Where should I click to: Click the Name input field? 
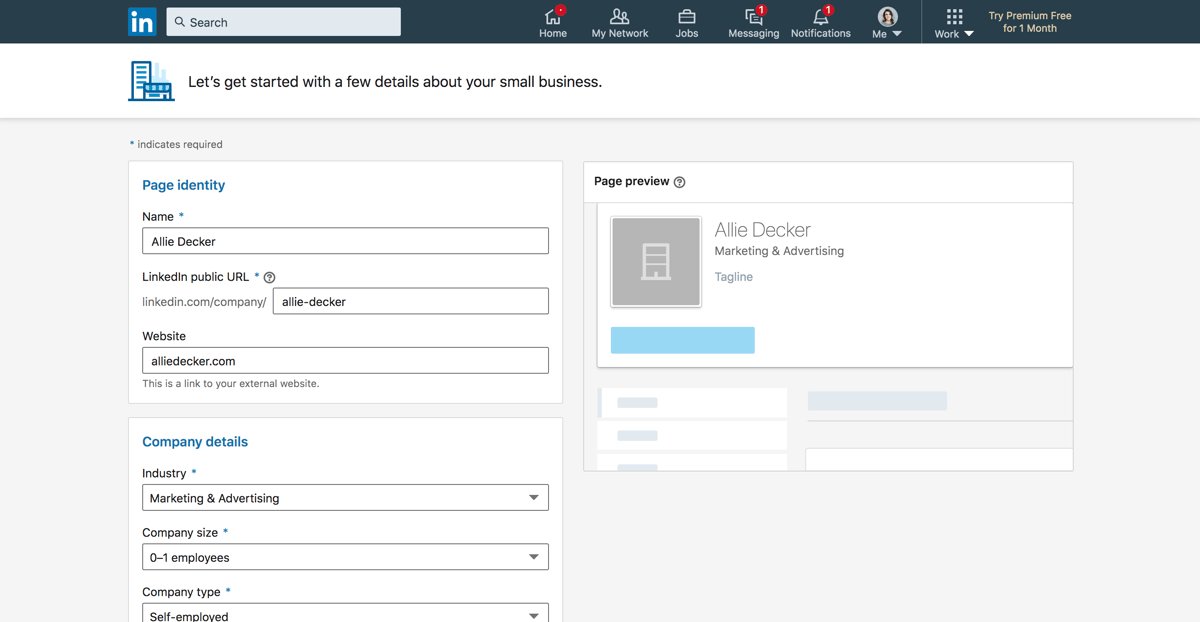click(x=345, y=241)
